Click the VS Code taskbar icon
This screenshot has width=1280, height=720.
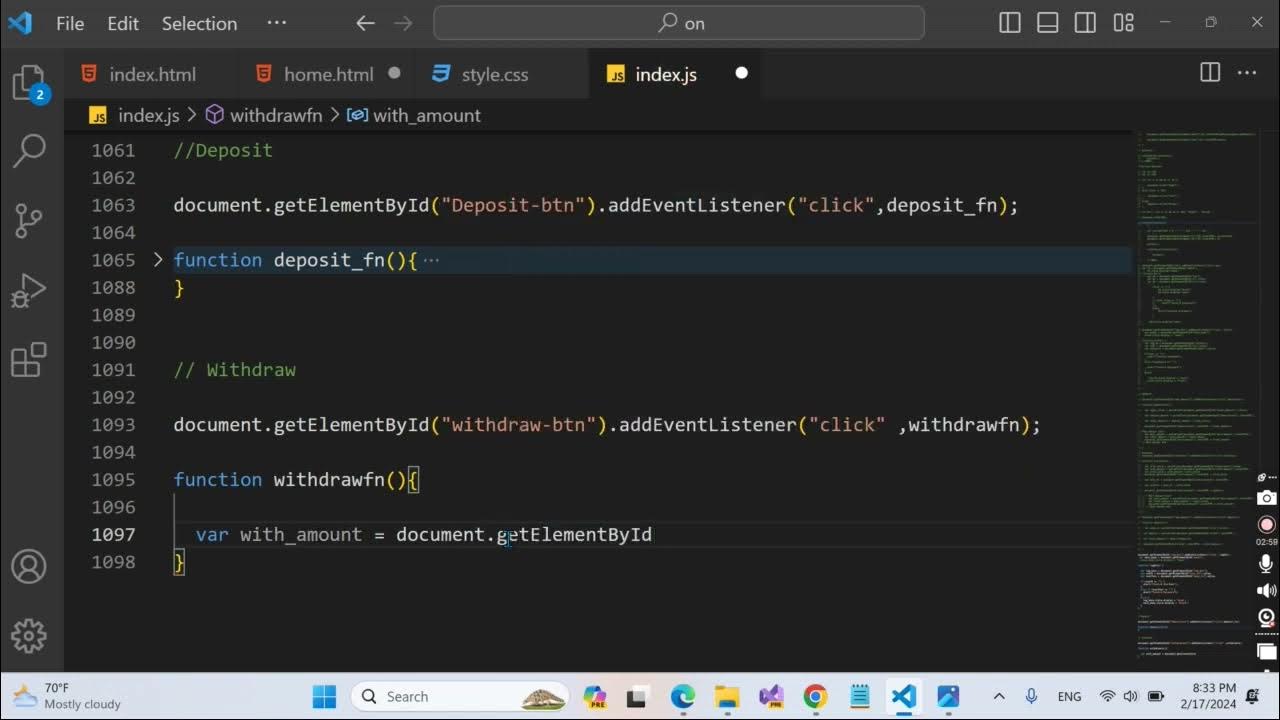click(x=903, y=696)
